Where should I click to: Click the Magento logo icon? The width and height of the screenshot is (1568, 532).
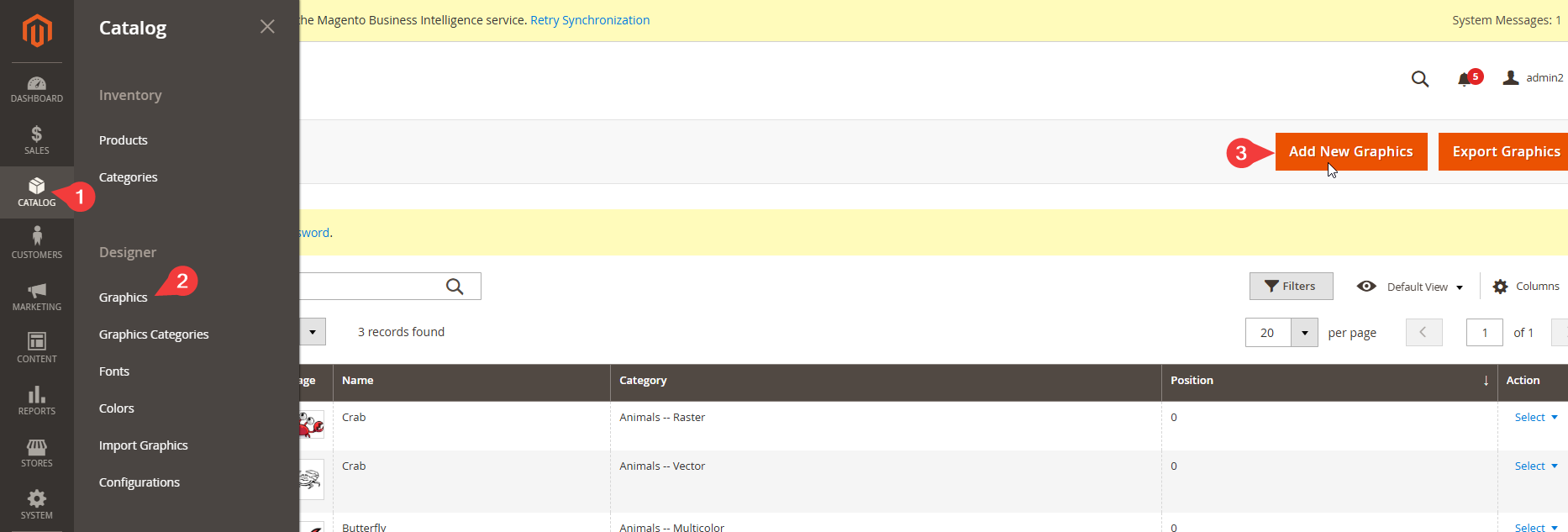[x=37, y=31]
